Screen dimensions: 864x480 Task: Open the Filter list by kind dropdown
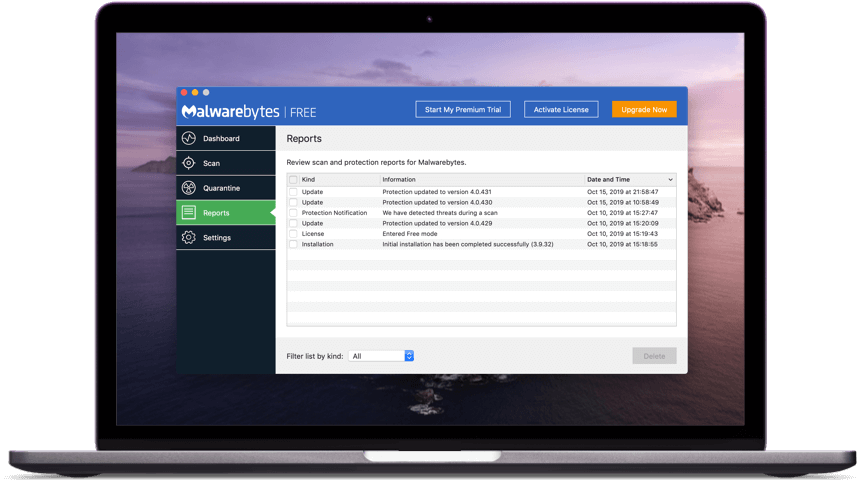(381, 356)
